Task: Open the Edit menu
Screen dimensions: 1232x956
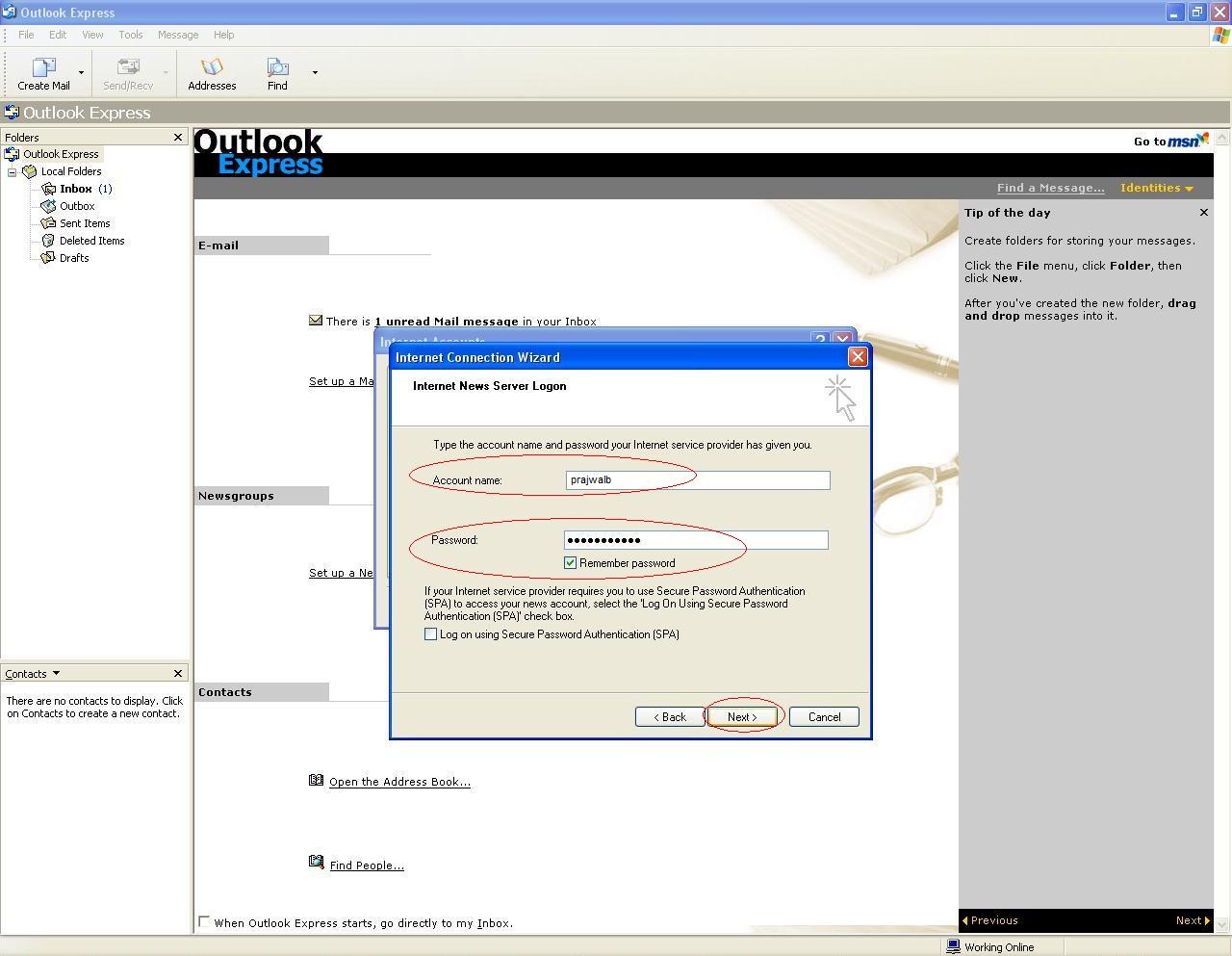Action: (x=58, y=35)
